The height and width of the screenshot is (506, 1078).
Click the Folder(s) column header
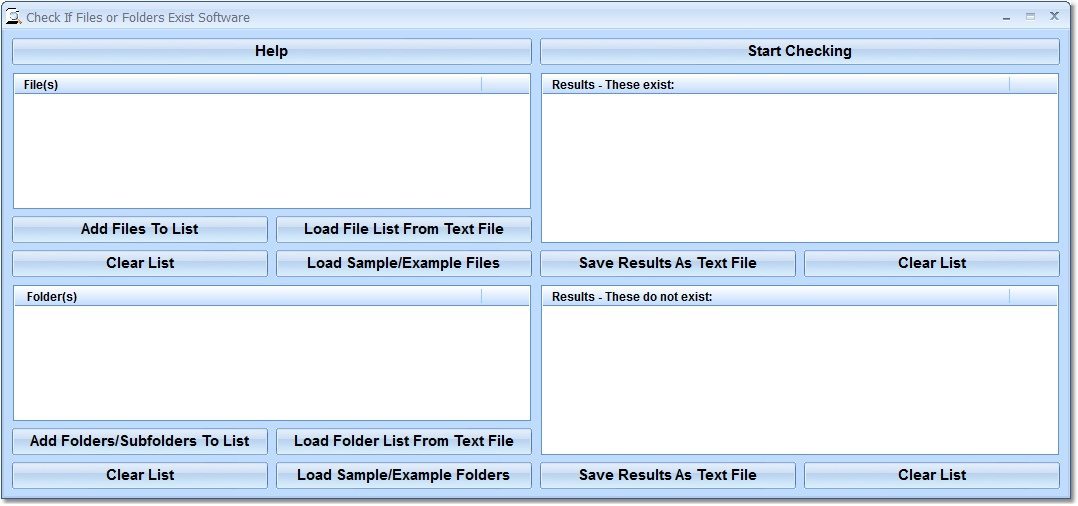pyautogui.click(x=247, y=297)
